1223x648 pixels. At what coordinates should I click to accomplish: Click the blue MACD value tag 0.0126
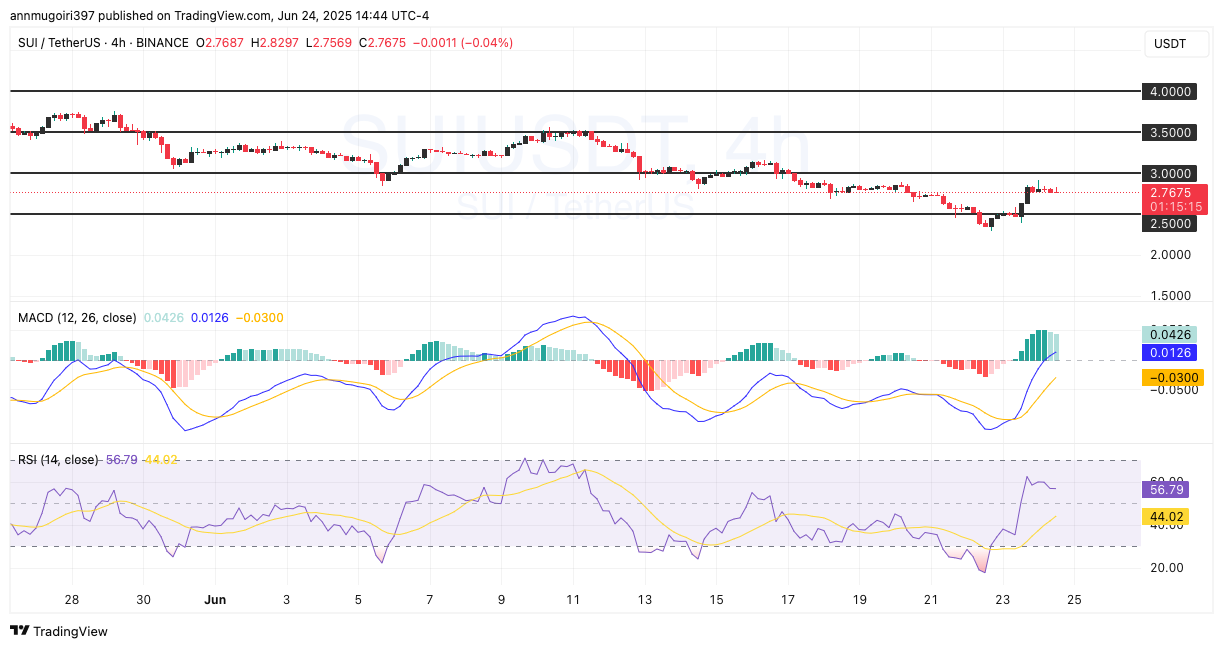click(x=1170, y=352)
